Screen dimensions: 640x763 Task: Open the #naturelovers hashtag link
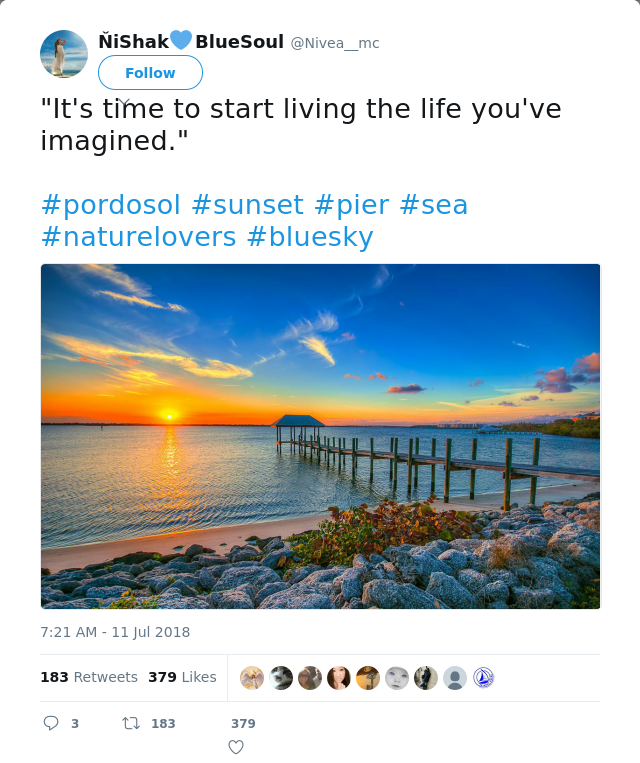[139, 237]
